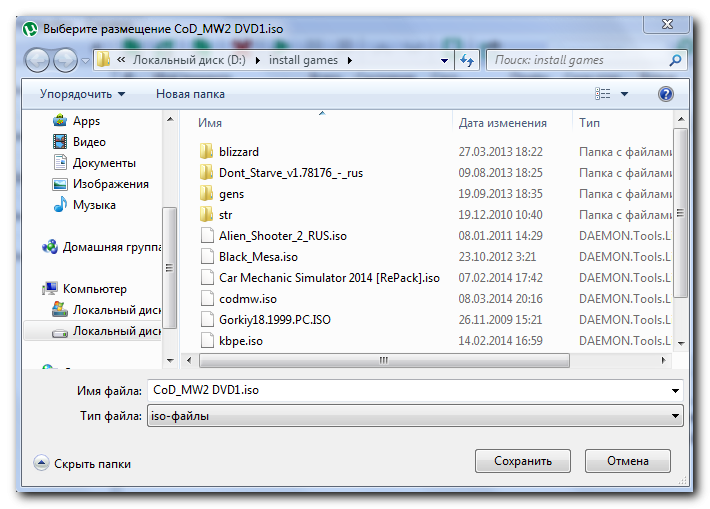Create a folder with Новая папка
Image resolution: width=710 pixels, height=509 pixels.
pos(190,94)
